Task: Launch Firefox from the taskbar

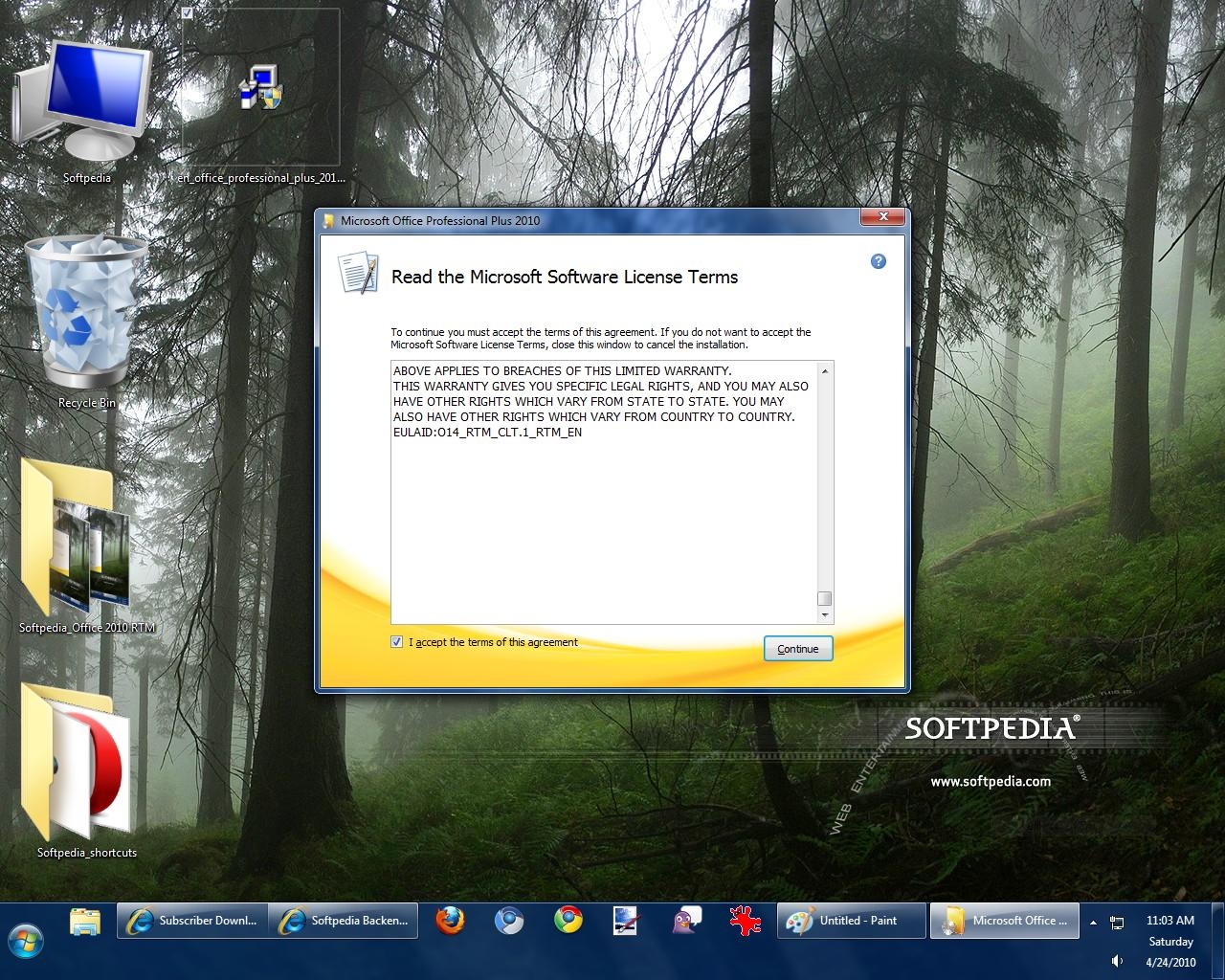Action: tap(450, 921)
